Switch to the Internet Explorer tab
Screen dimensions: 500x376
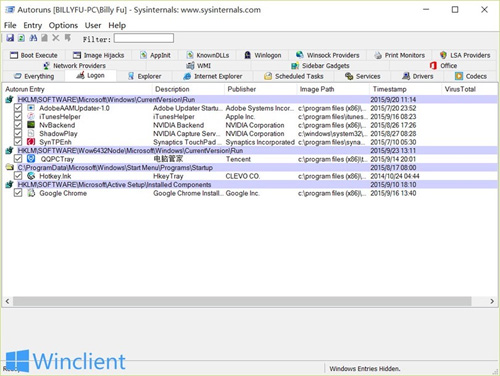(x=213, y=76)
